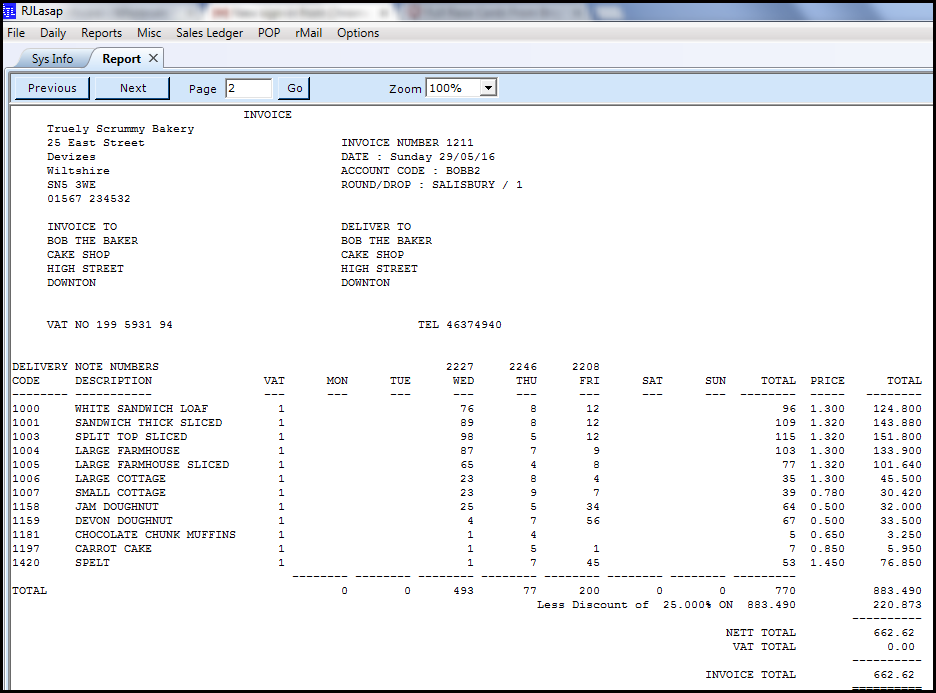
Task: Click the SANDWICH THICK SLICED description
Action: 149,423
